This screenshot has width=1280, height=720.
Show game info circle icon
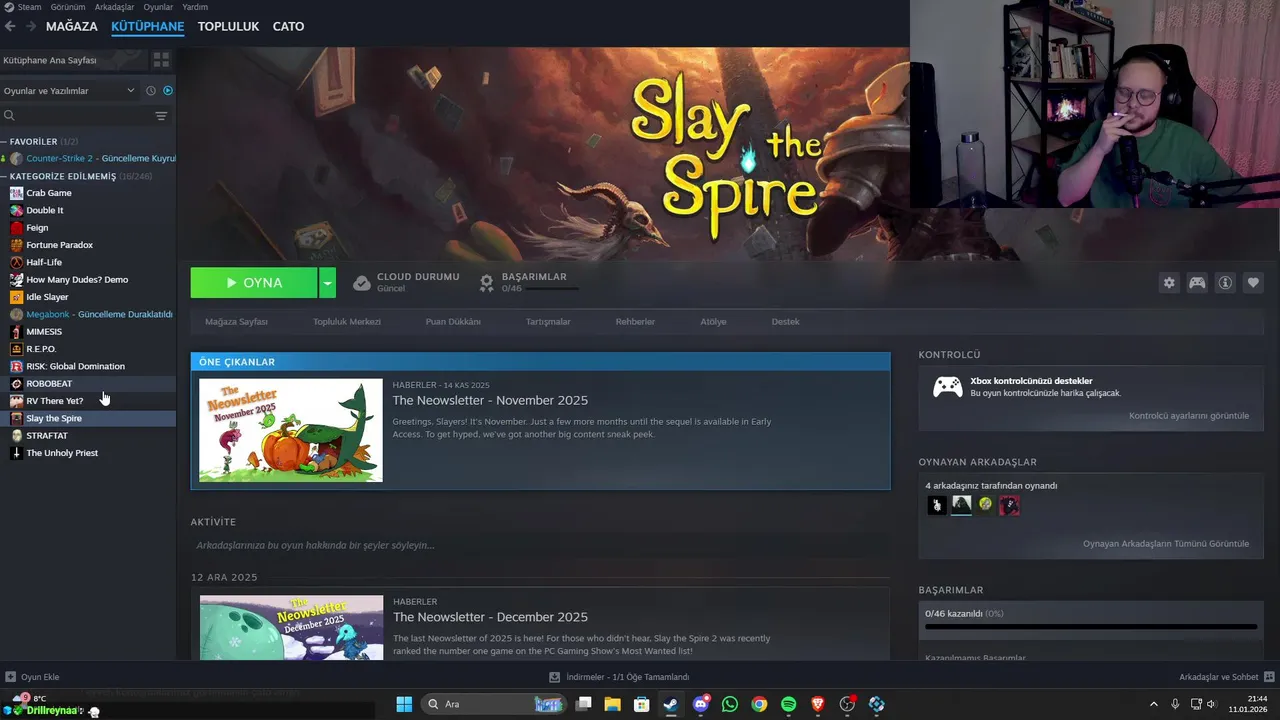tap(1225, 283)
